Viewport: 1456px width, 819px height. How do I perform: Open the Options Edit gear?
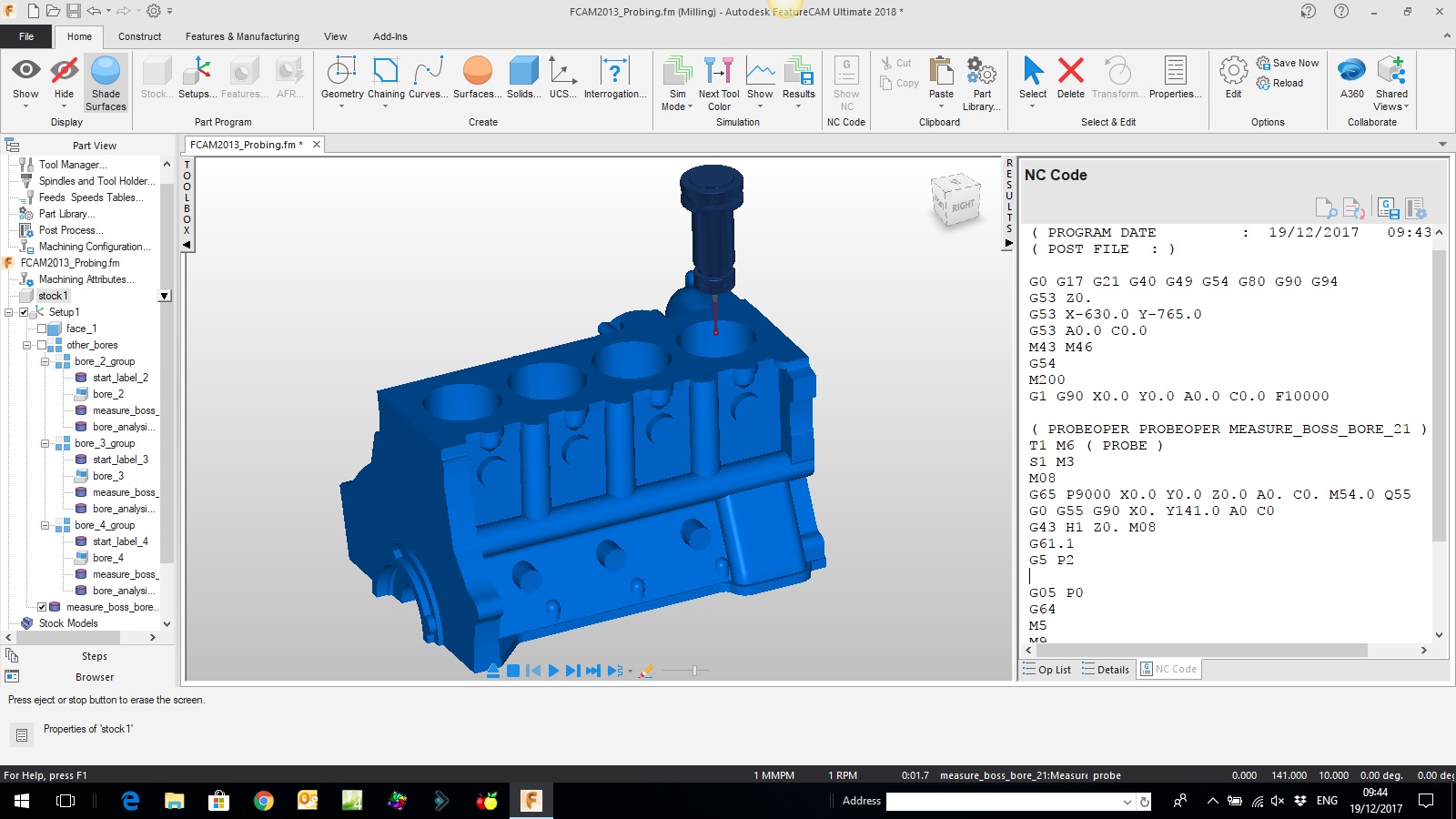point(1233,77)
